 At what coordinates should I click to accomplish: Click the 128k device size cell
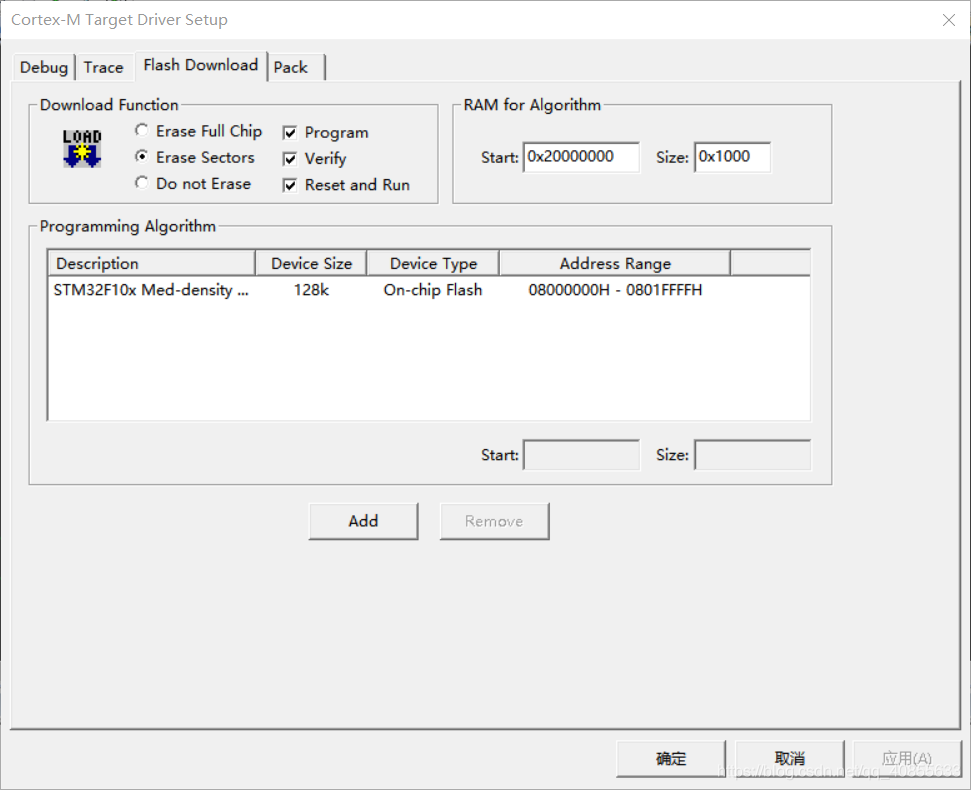click(311, 290)
